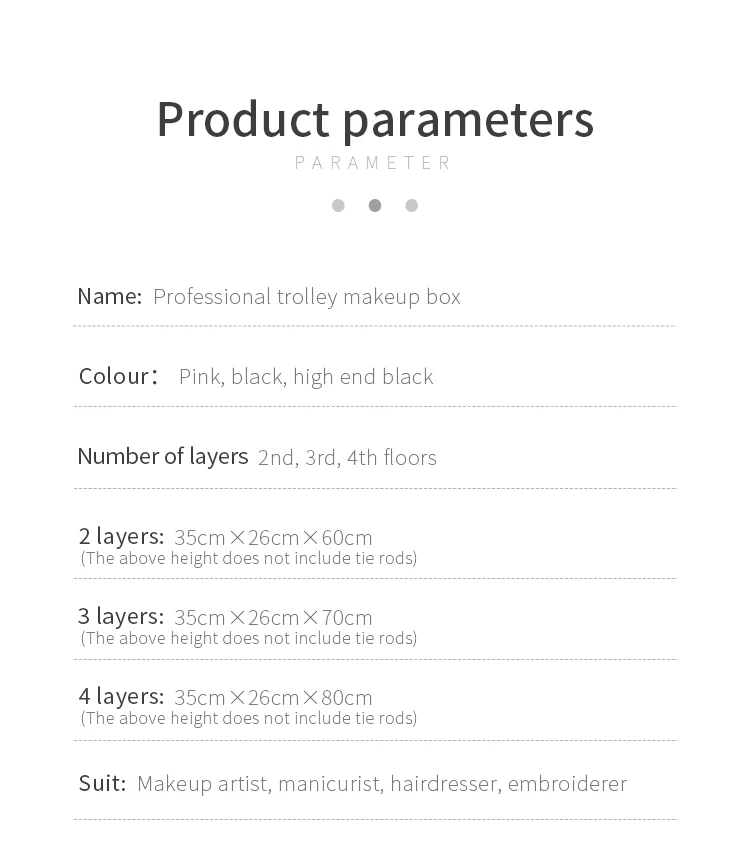Select "Professional trolley makeup box" text
This screenshot has height=868, width=750.
tap(306, 297)
